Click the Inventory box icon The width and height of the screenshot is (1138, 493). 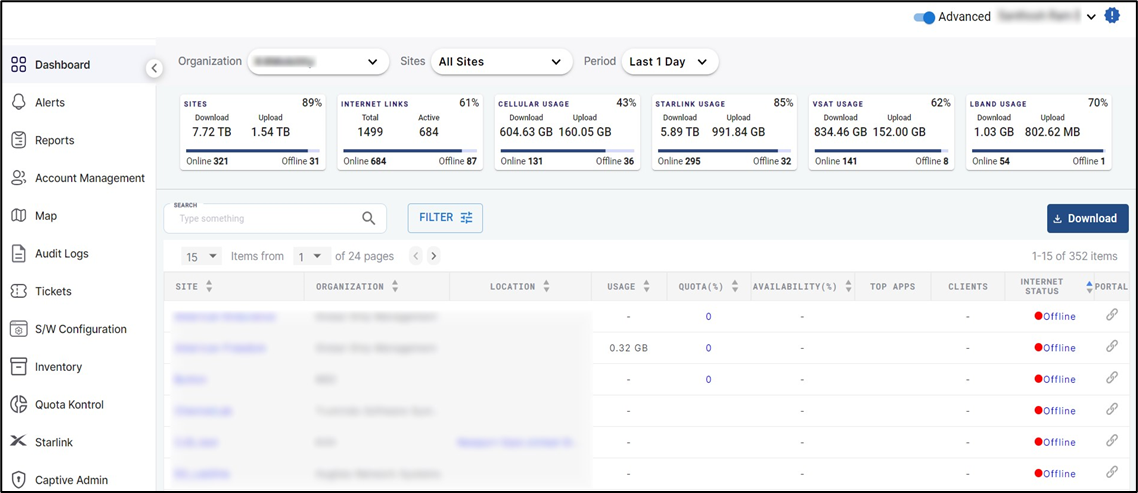point(18,367)
